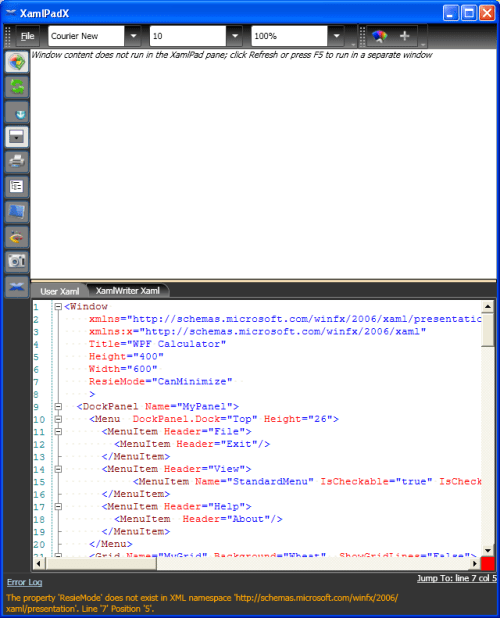Viewport: 500px width, 618px height.
Task: Click the plus icon in top toolbar
Action: 405,36
